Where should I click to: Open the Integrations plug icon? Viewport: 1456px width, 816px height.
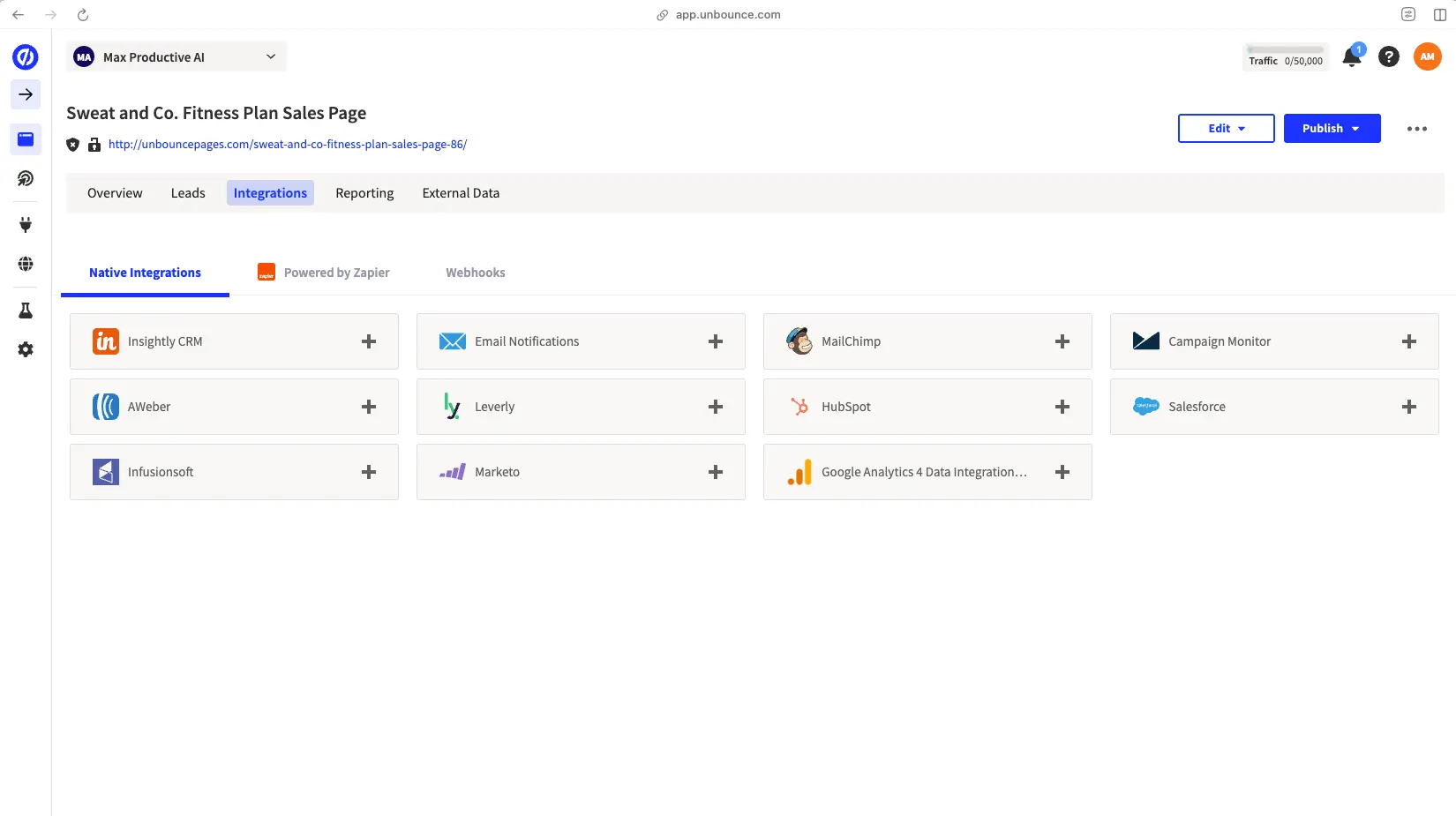(x=25, y=224)
